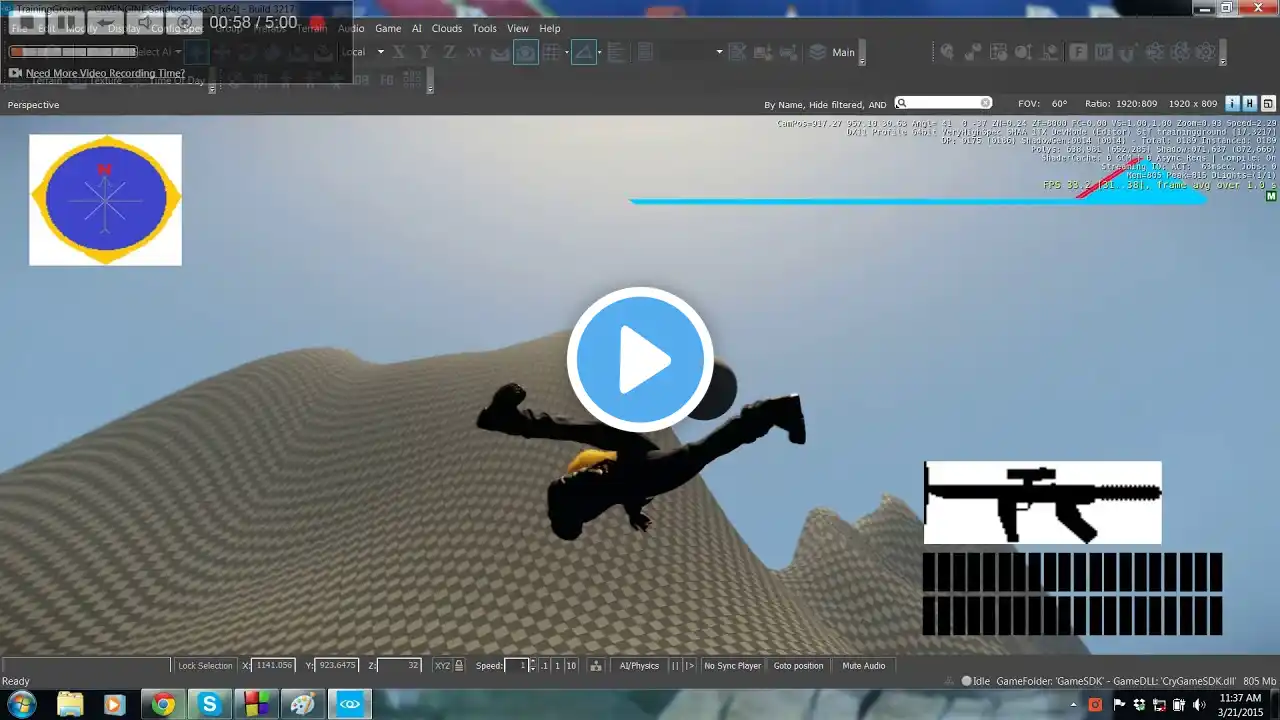Click the By Name, Hide filtered, AND label
1280x720 pixels.
click(x=825, y=105)
